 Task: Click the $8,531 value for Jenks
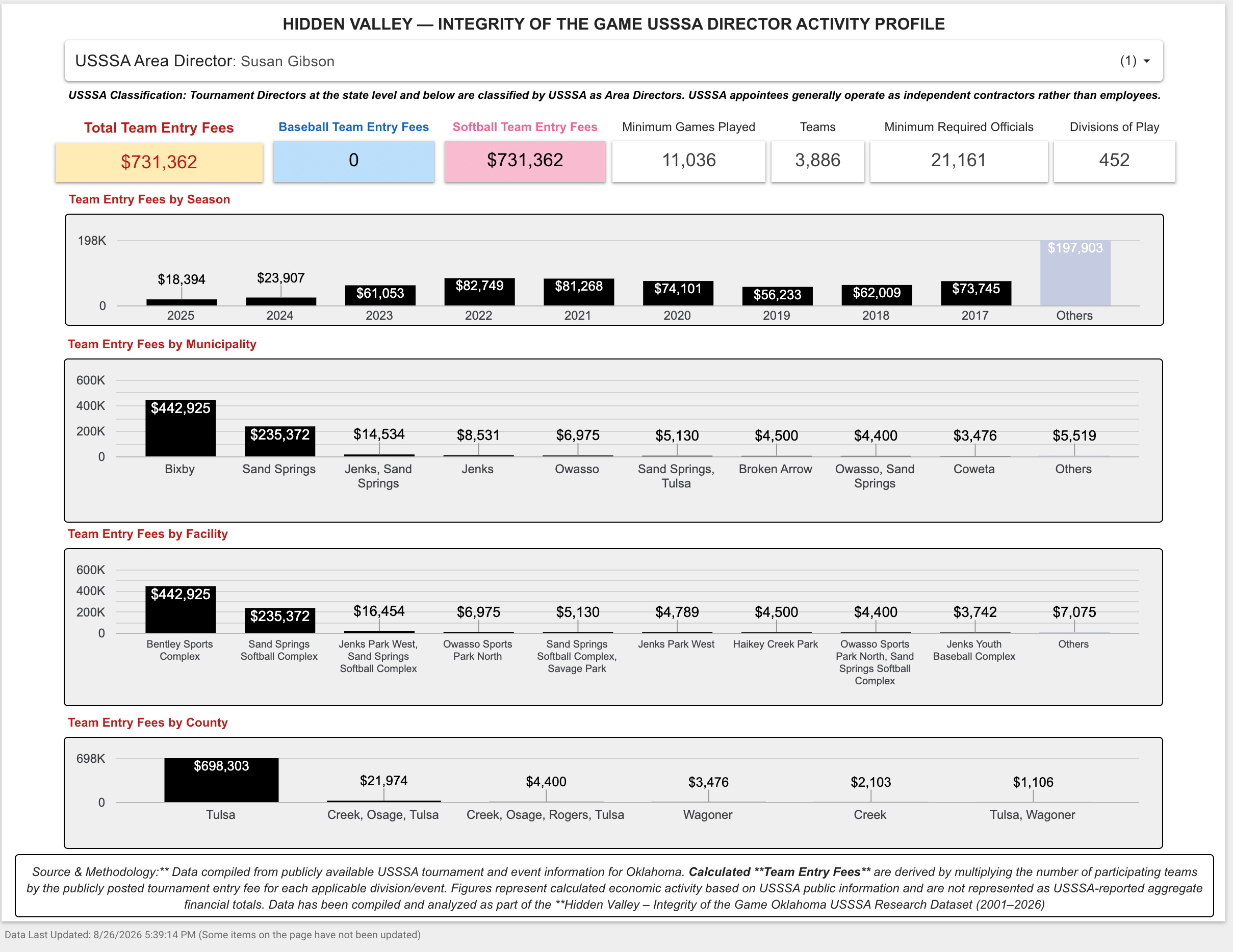click(x=478, y=435)
